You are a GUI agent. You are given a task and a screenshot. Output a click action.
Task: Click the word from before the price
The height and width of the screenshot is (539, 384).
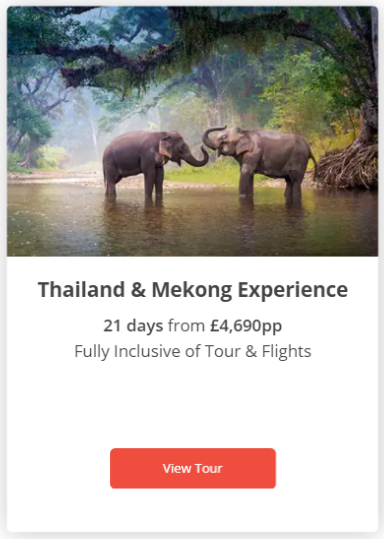(x=186, y=326)
